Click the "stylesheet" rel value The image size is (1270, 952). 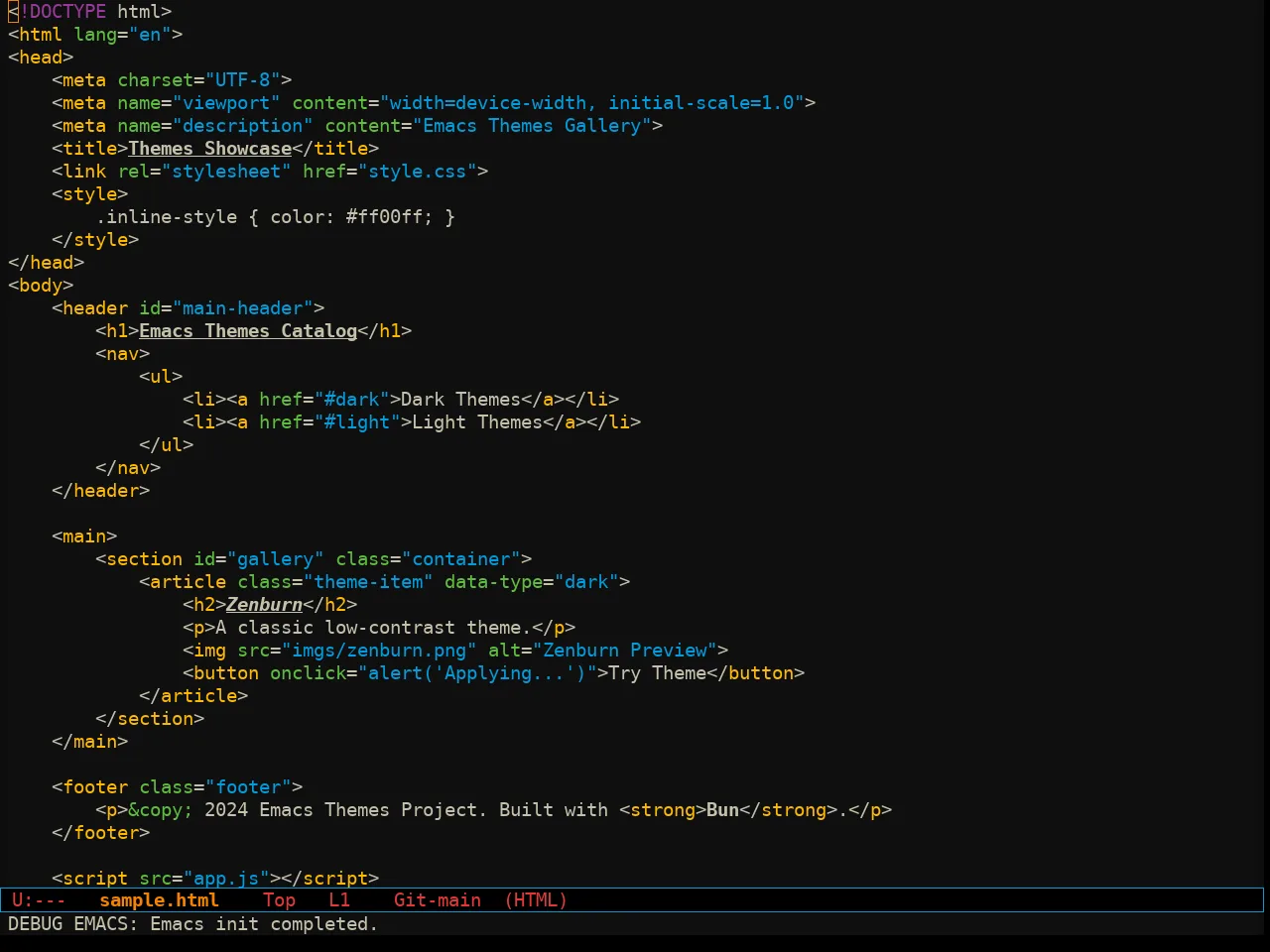[x=226, y=172]
